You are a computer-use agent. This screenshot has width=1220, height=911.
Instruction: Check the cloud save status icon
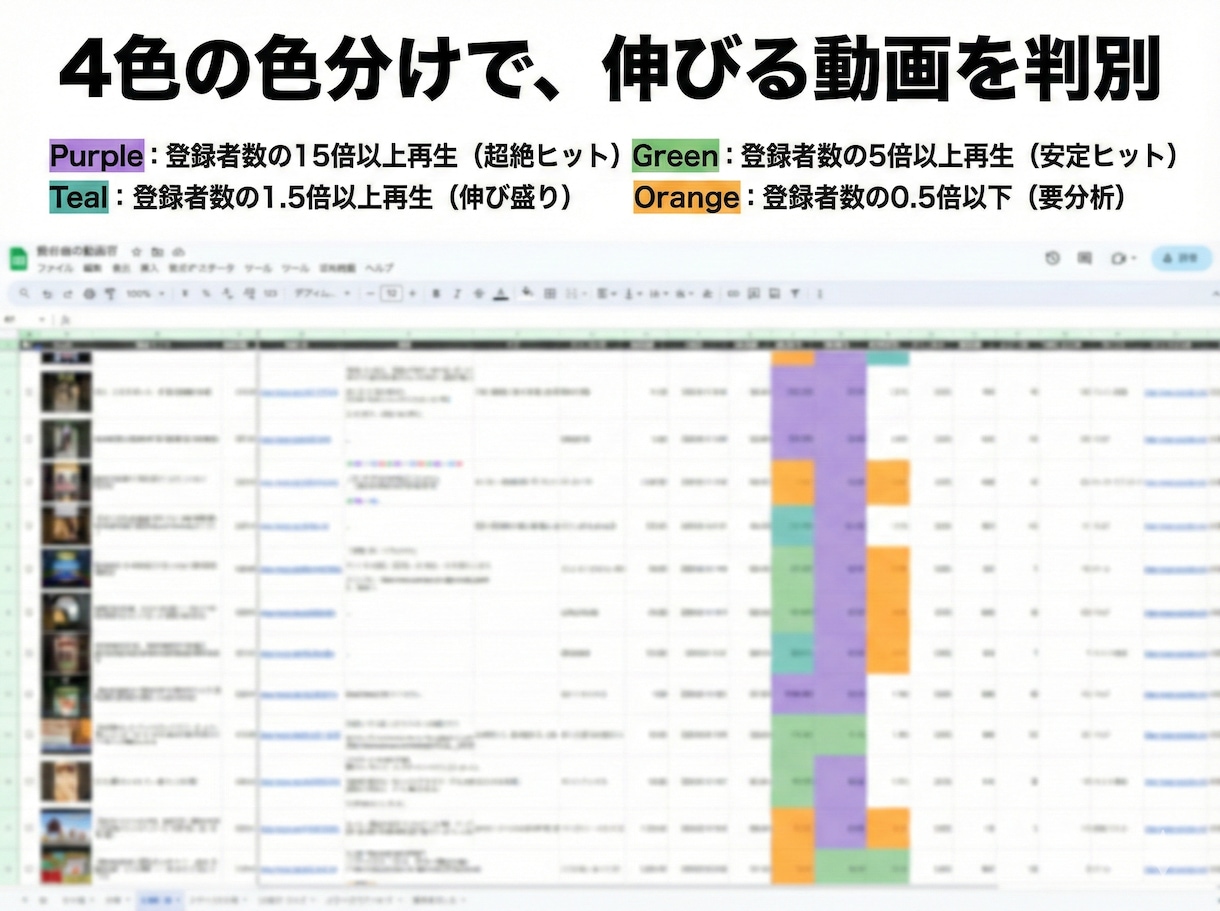[178, 250]
